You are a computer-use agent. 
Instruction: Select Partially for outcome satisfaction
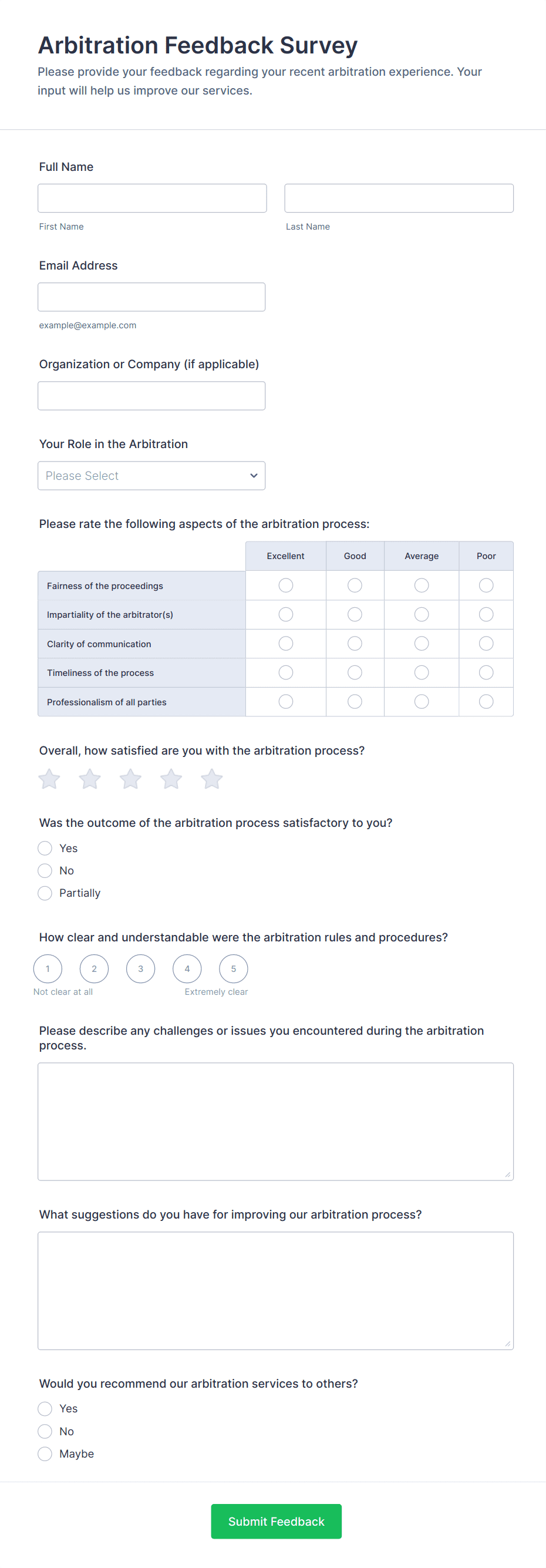[45, 893]
